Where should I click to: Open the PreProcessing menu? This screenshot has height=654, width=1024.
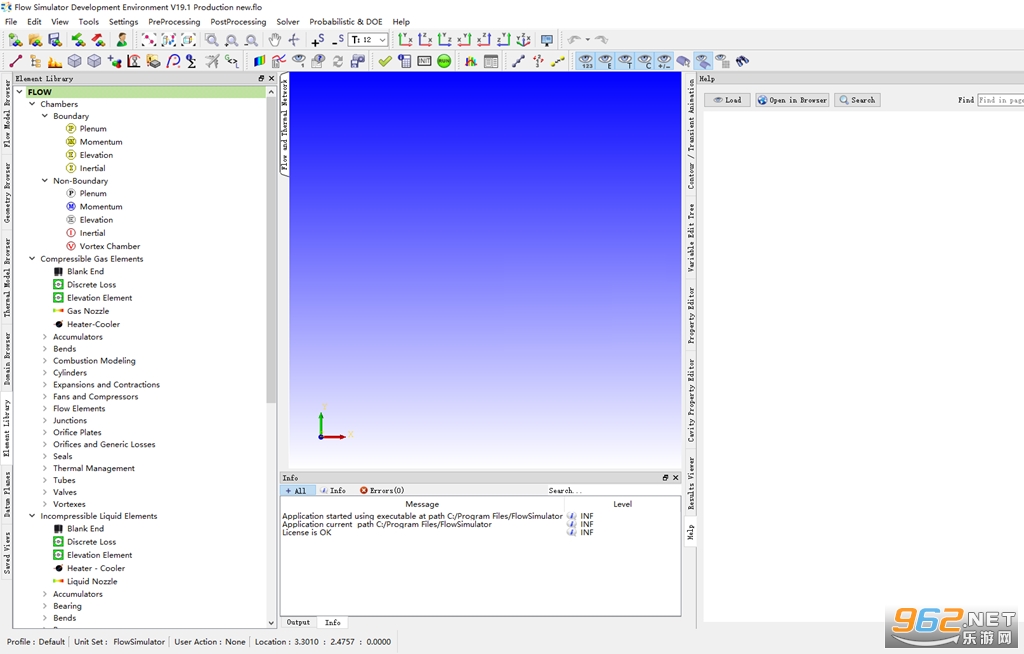174,22
